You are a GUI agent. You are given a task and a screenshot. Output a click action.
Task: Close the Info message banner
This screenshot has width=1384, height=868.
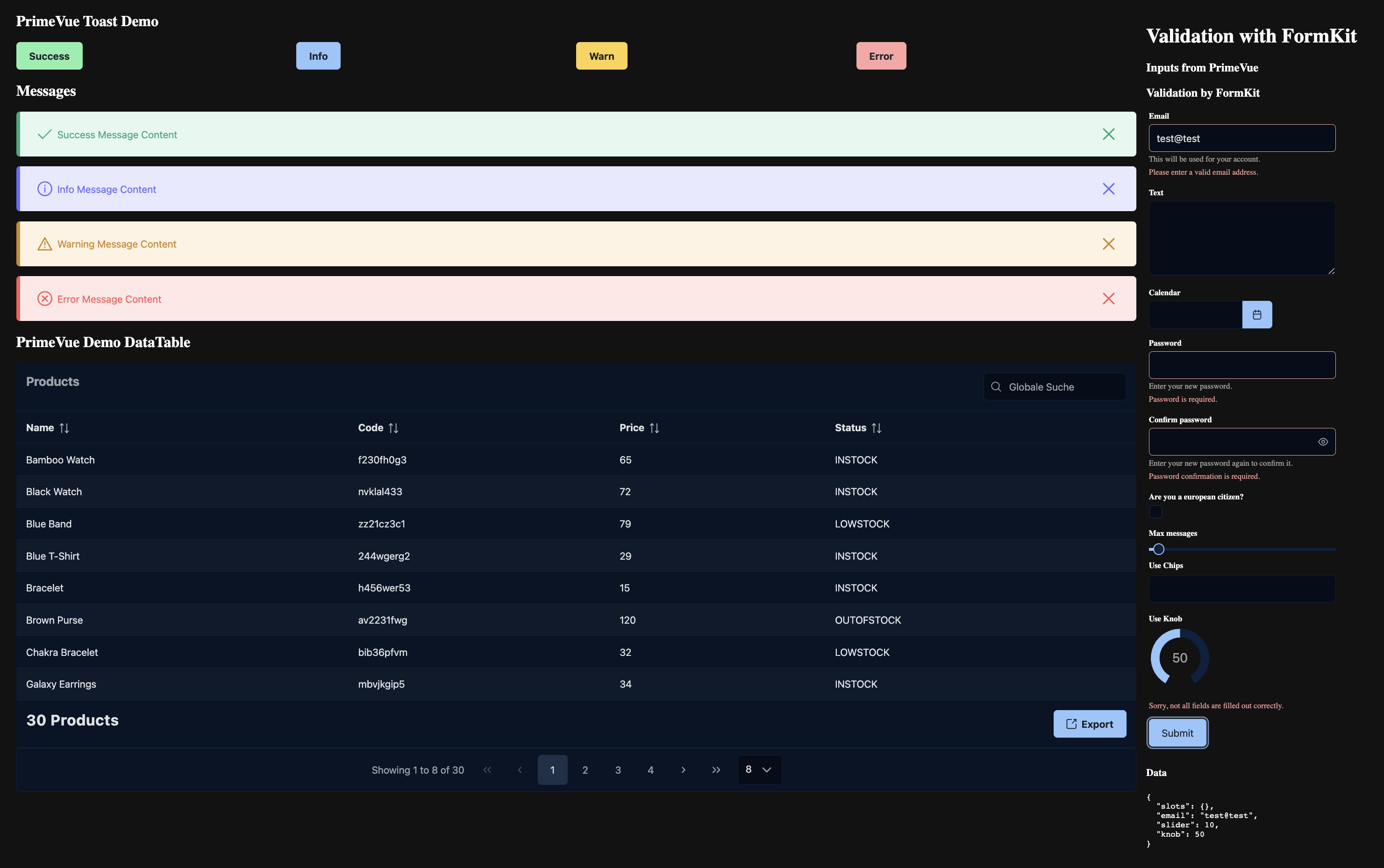[1108, 189]
